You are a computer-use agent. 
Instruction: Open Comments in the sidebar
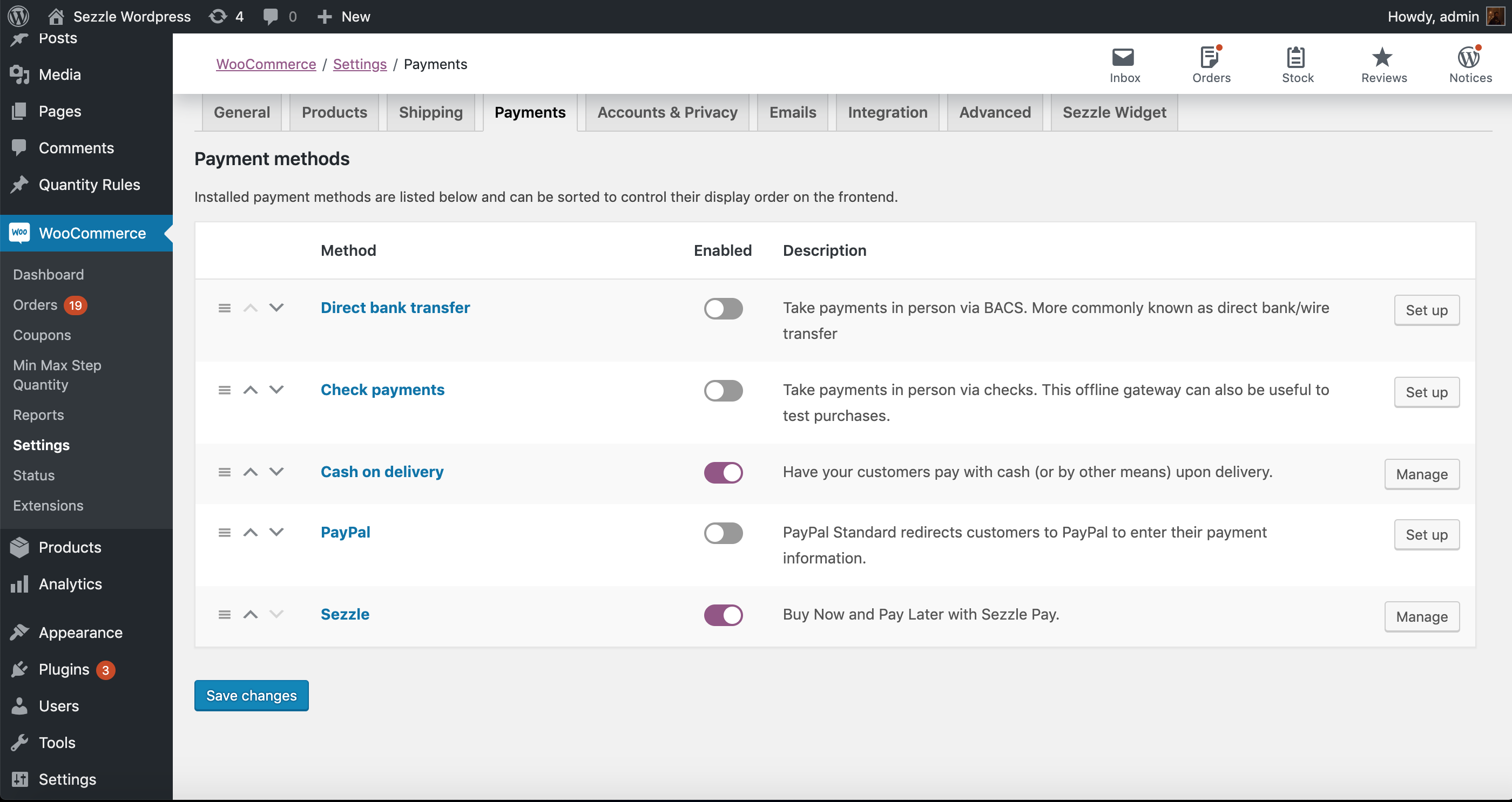pyautogui.click(x=86, y=148)
